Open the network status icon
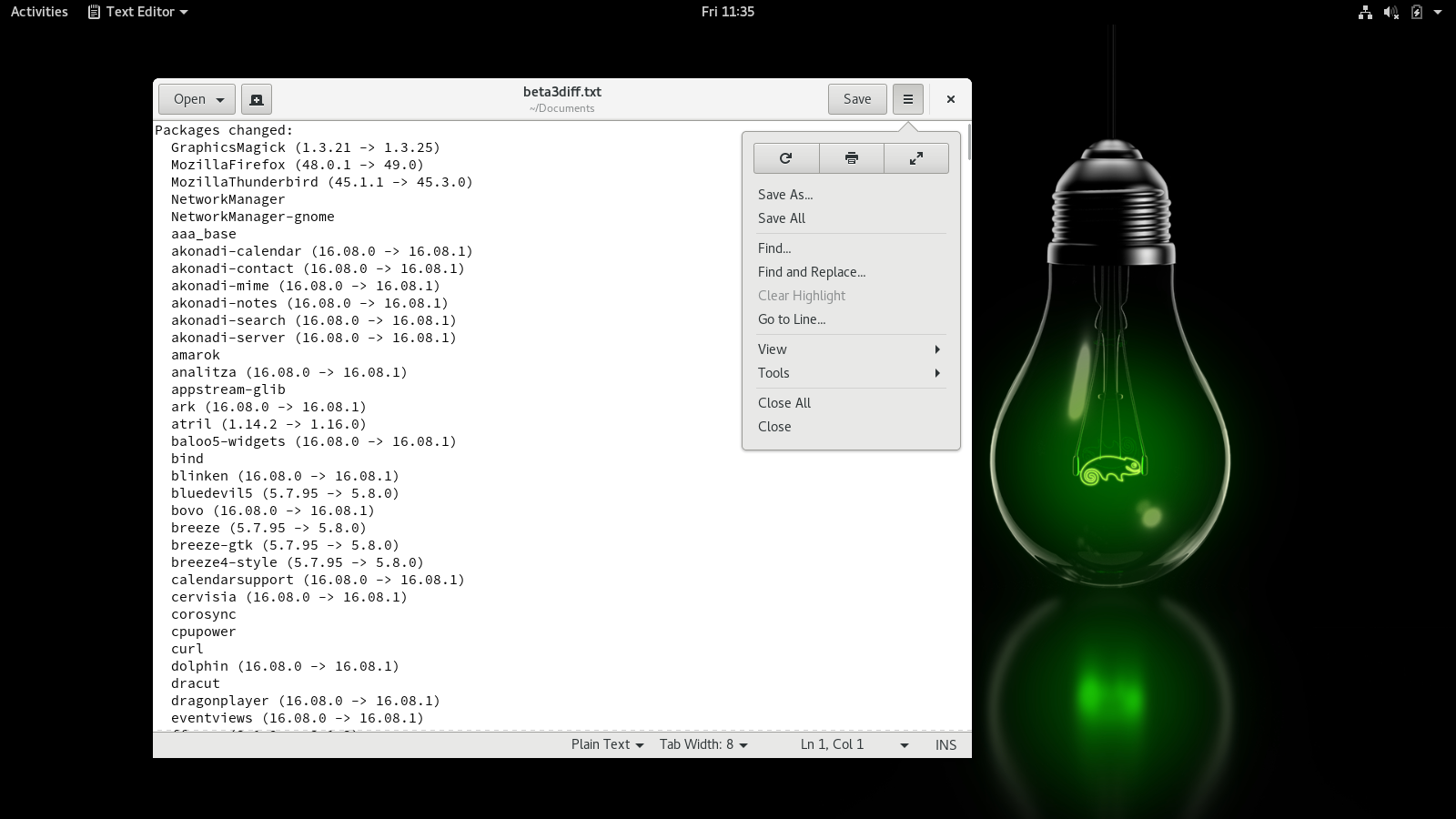 click(x=1365, y=12)
